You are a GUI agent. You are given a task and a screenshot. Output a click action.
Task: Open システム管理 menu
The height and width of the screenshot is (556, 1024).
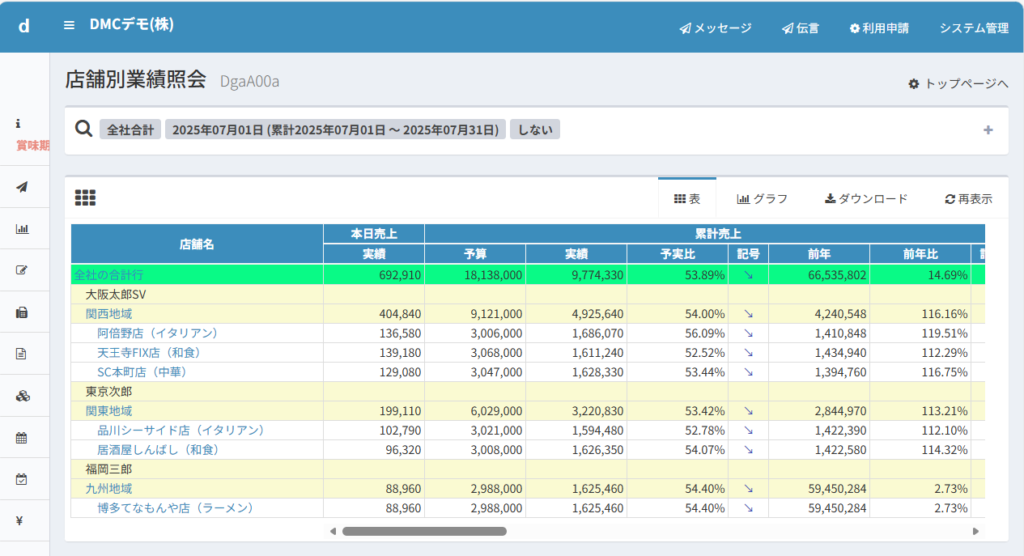[973, 28]
